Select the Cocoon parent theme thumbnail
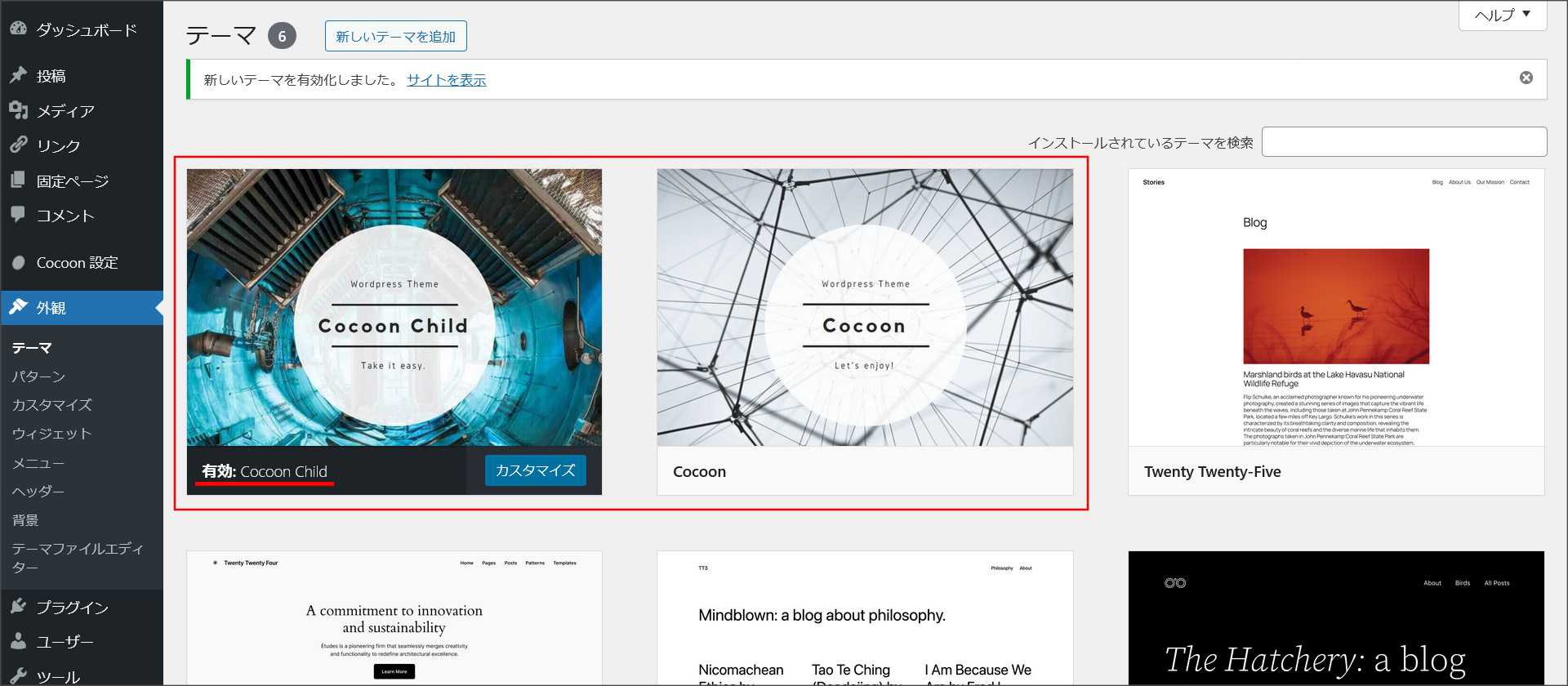 click(x=865, y=308)
